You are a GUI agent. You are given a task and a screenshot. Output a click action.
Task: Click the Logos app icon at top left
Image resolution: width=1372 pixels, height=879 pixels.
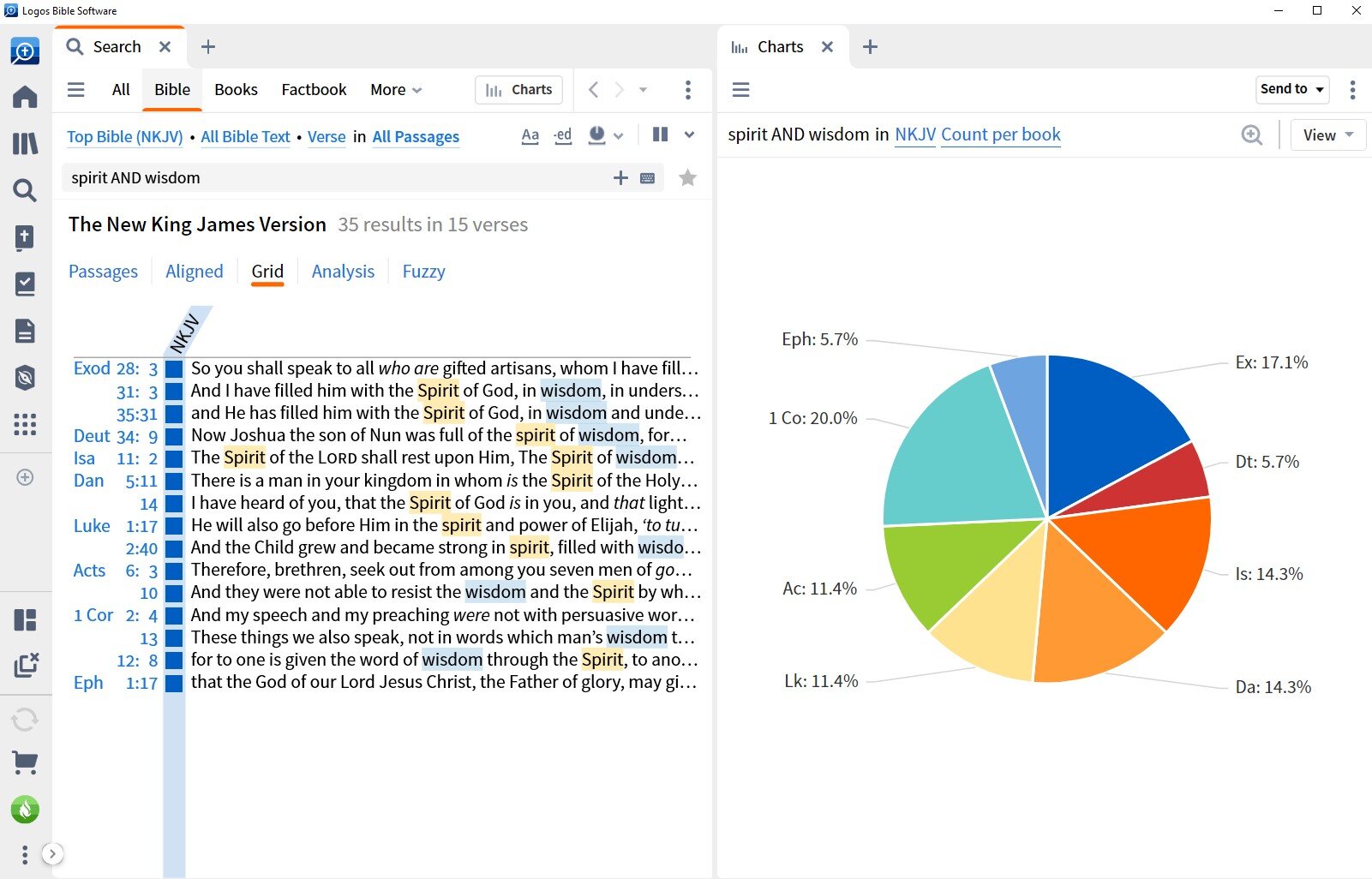[25, 51]
